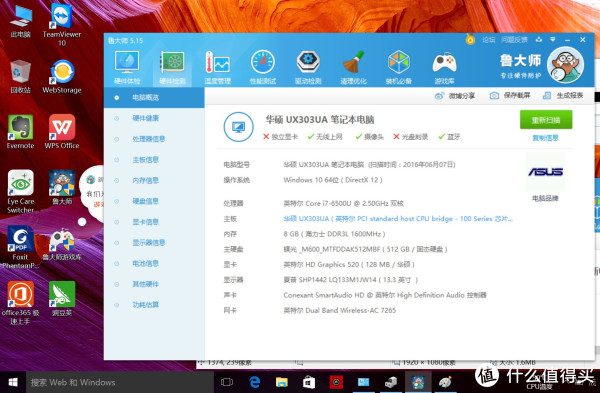Click the monitor icon beside UX303UA title
This screenshot has height=393, width=600.
point(238,127)
